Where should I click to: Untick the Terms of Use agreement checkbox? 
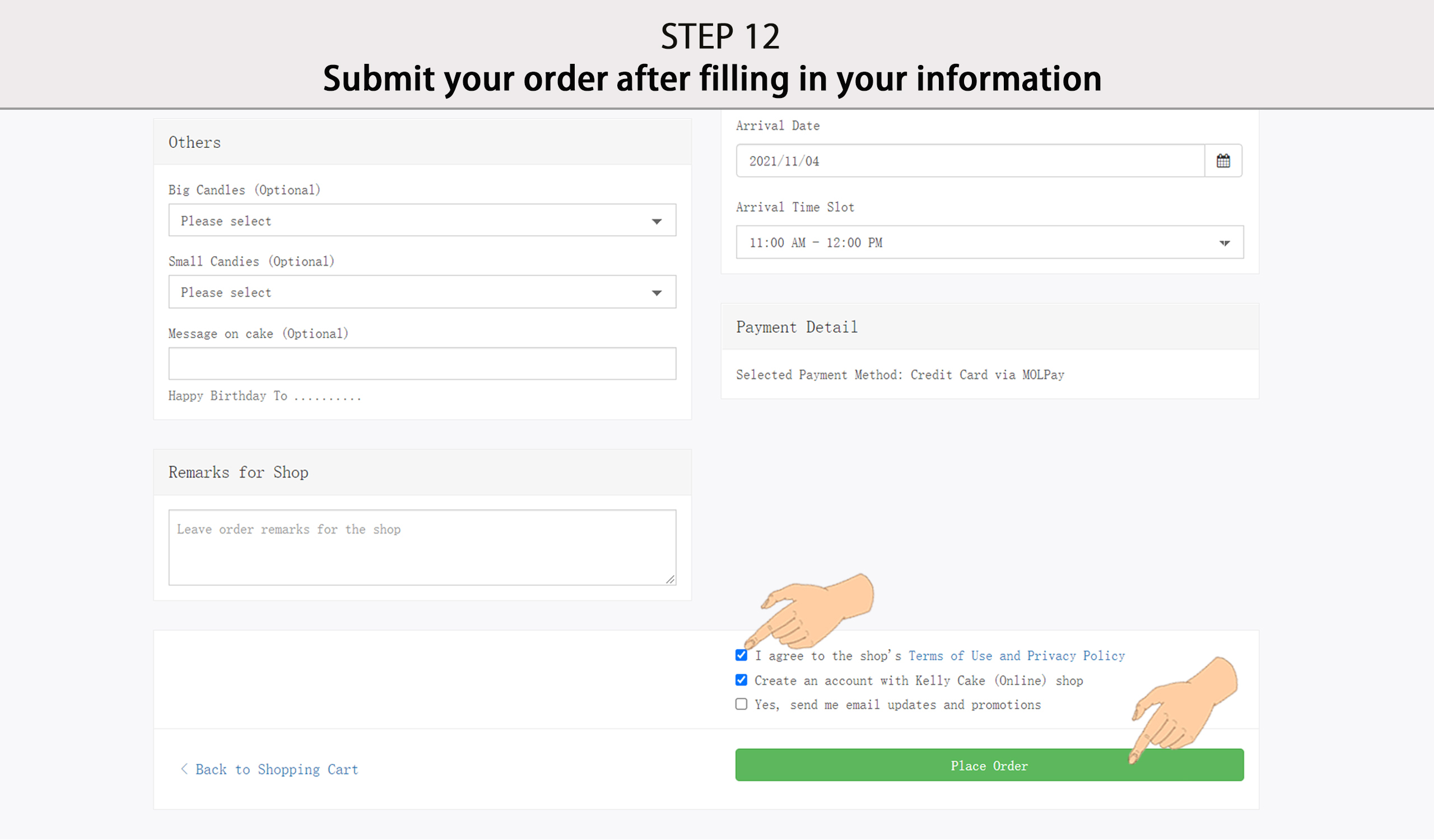(741, 655)
